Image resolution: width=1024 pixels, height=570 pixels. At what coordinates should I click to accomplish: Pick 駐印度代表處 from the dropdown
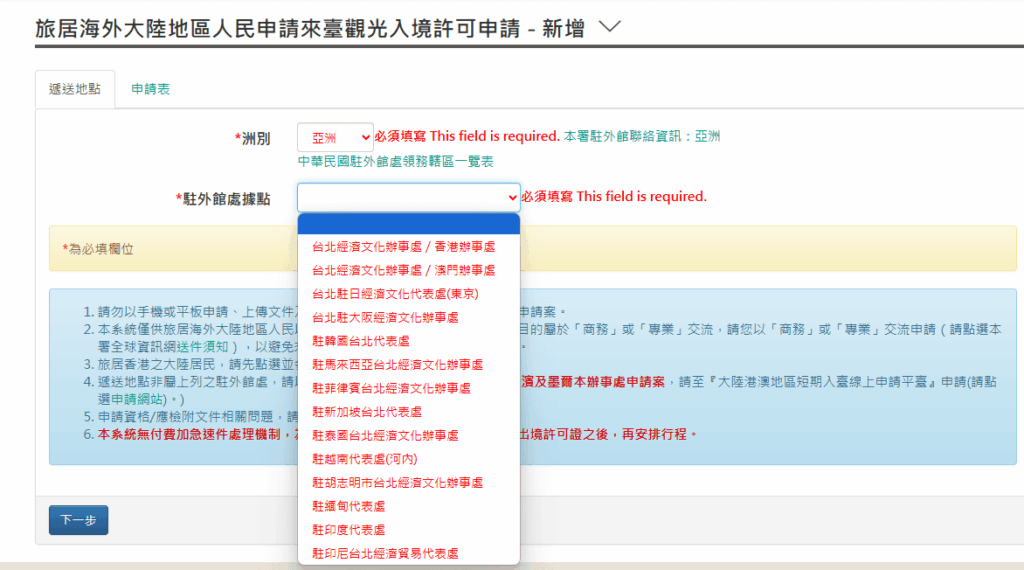(x=348, y=530)
